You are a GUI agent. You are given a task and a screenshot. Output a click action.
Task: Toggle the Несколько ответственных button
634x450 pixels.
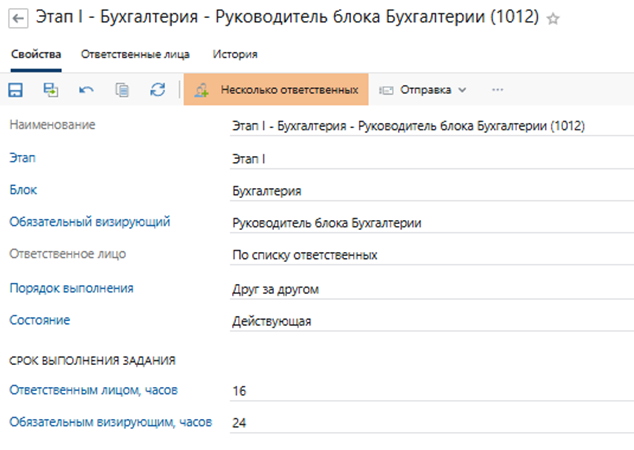pyautogui.click(x=276, y=90)
